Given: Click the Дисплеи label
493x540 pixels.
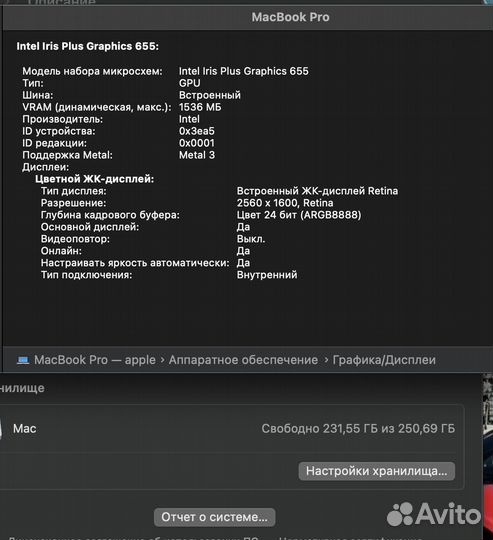Looking at the screenshot, I should pyautogui.click(x=45, y=167).
